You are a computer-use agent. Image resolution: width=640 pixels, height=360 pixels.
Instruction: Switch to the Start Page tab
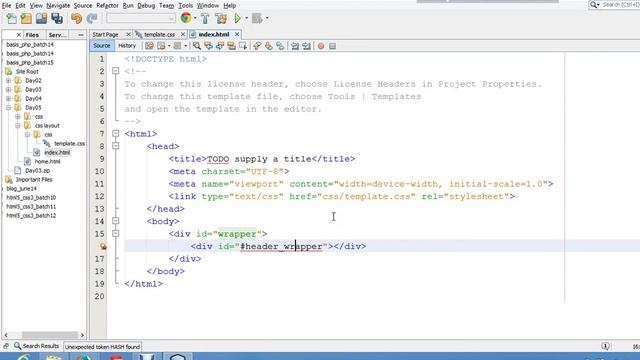(x=105, y=35)
